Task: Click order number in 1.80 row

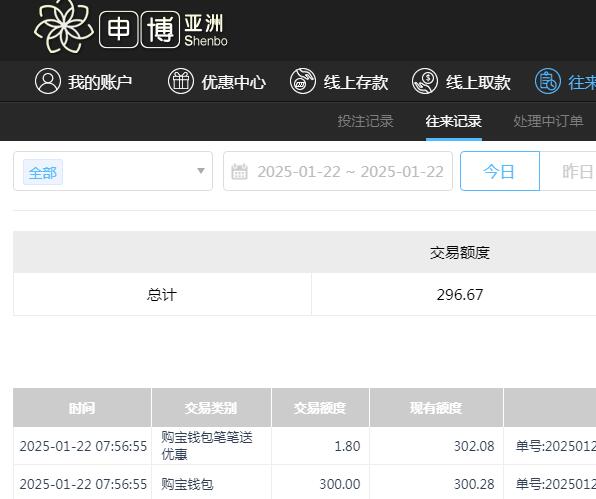Action: [x=556, y=446]
